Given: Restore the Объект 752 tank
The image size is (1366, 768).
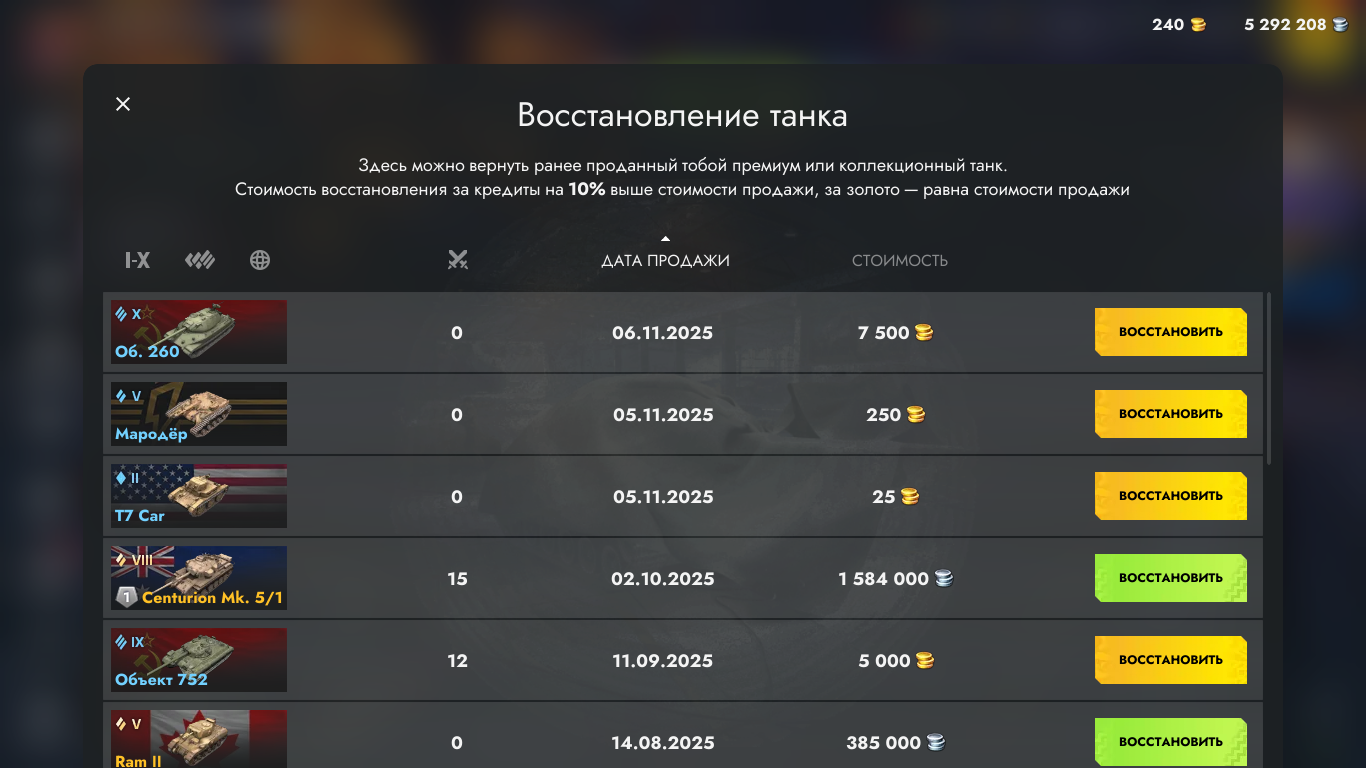Looking at the screenshot, I should click(1170, 660).
